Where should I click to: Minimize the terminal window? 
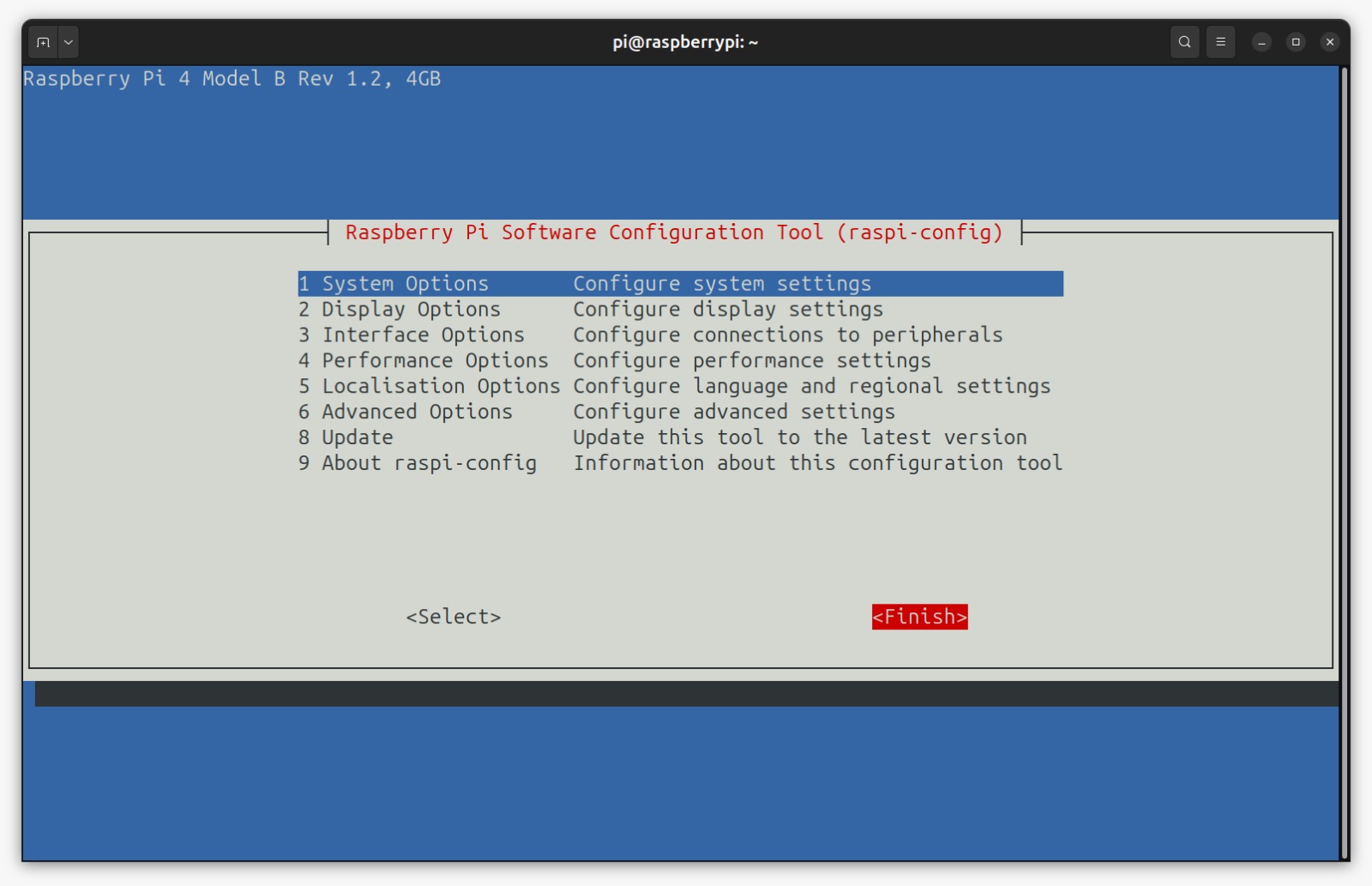point(1261,42)
